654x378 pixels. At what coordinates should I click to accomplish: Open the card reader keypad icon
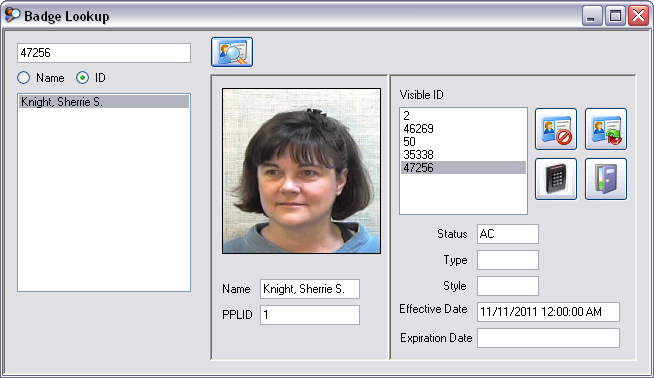556,179
